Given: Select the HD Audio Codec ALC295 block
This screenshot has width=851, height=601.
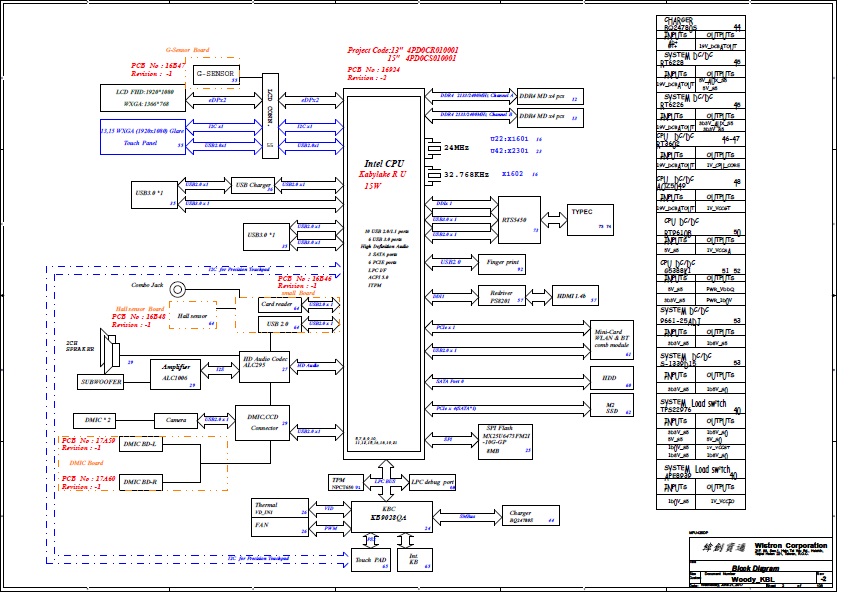Looking at the screenshot, I should [264, 367].
